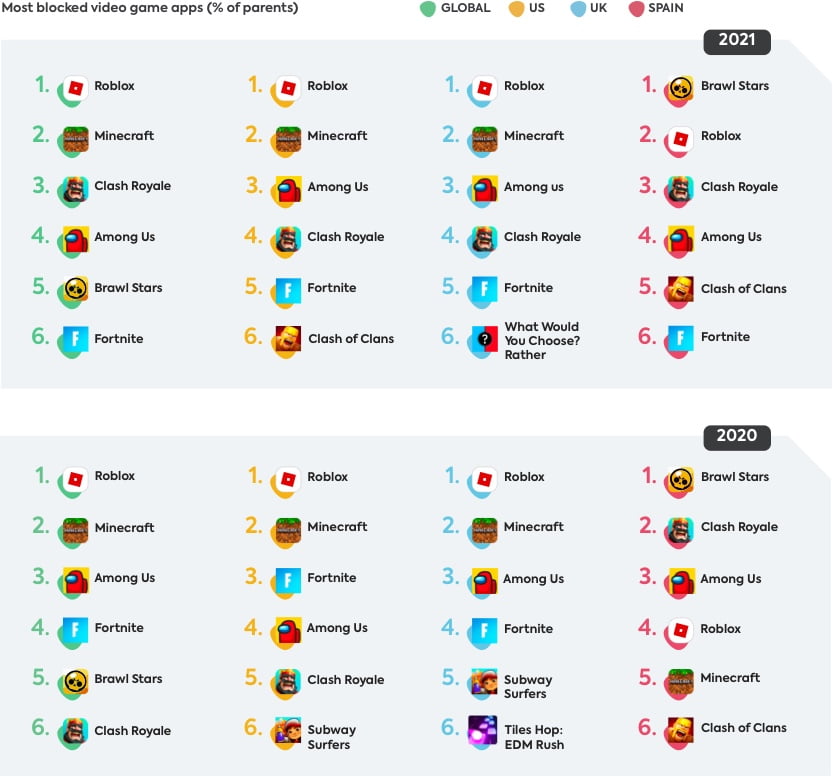Click the 2020 year badge

point(736,436)
